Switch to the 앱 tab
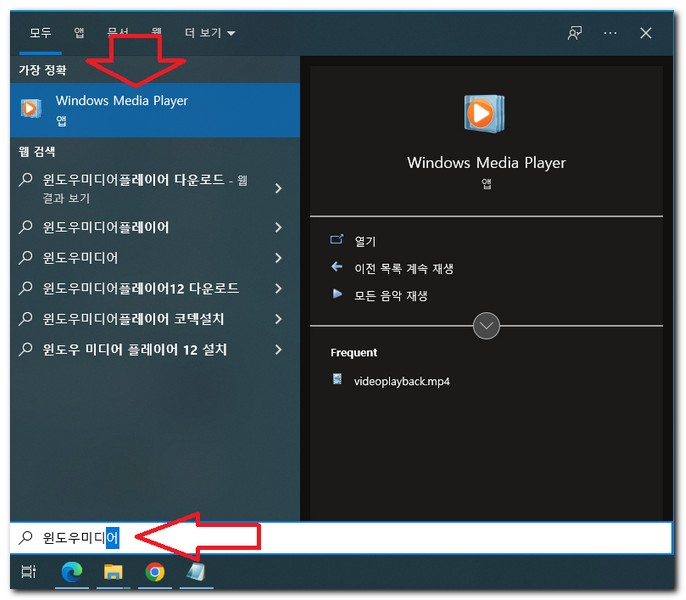This screenshot has width=686, height=600. (x=79, y=33)
